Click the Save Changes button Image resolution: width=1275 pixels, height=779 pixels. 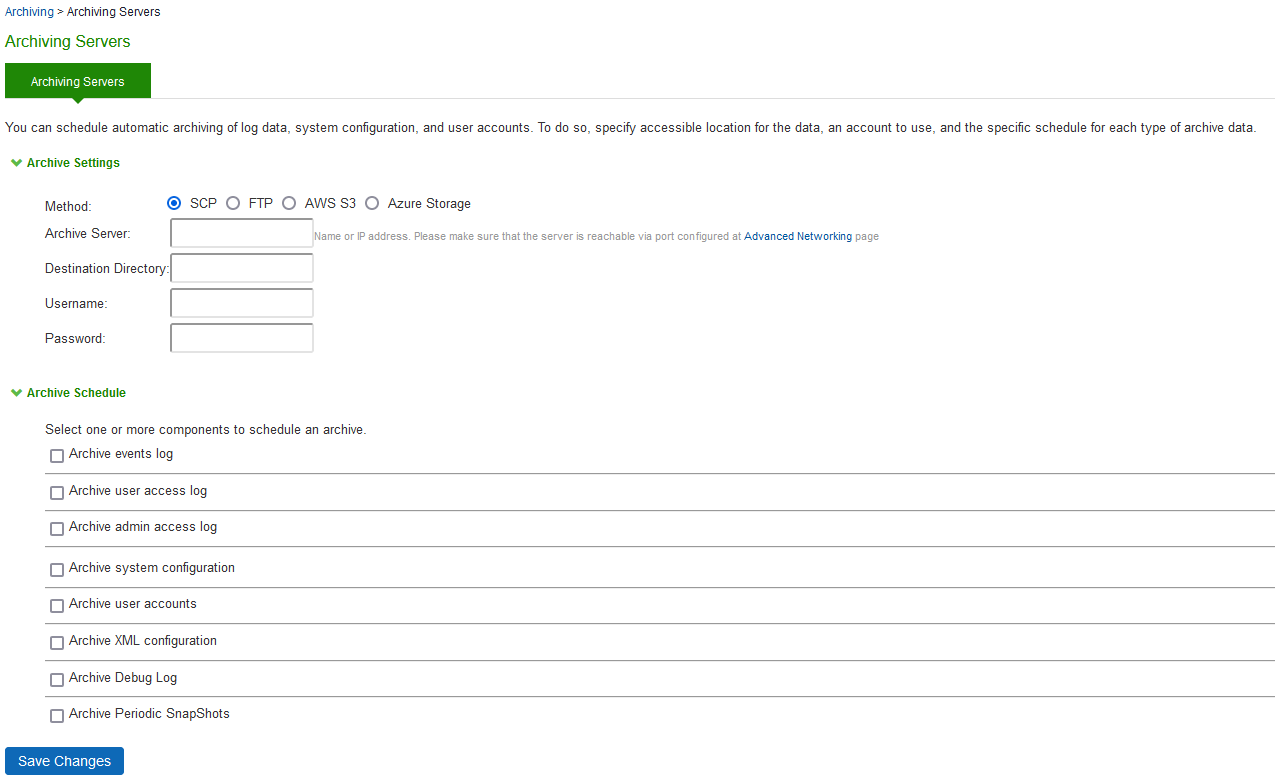click(64, 761)
